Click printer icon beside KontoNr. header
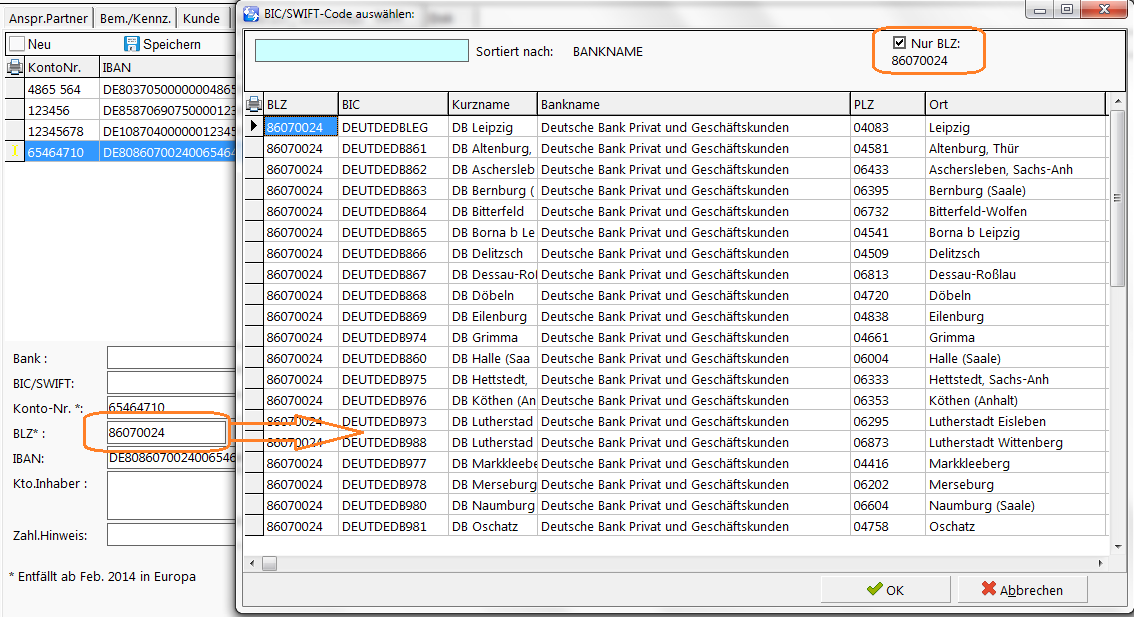 14,67
